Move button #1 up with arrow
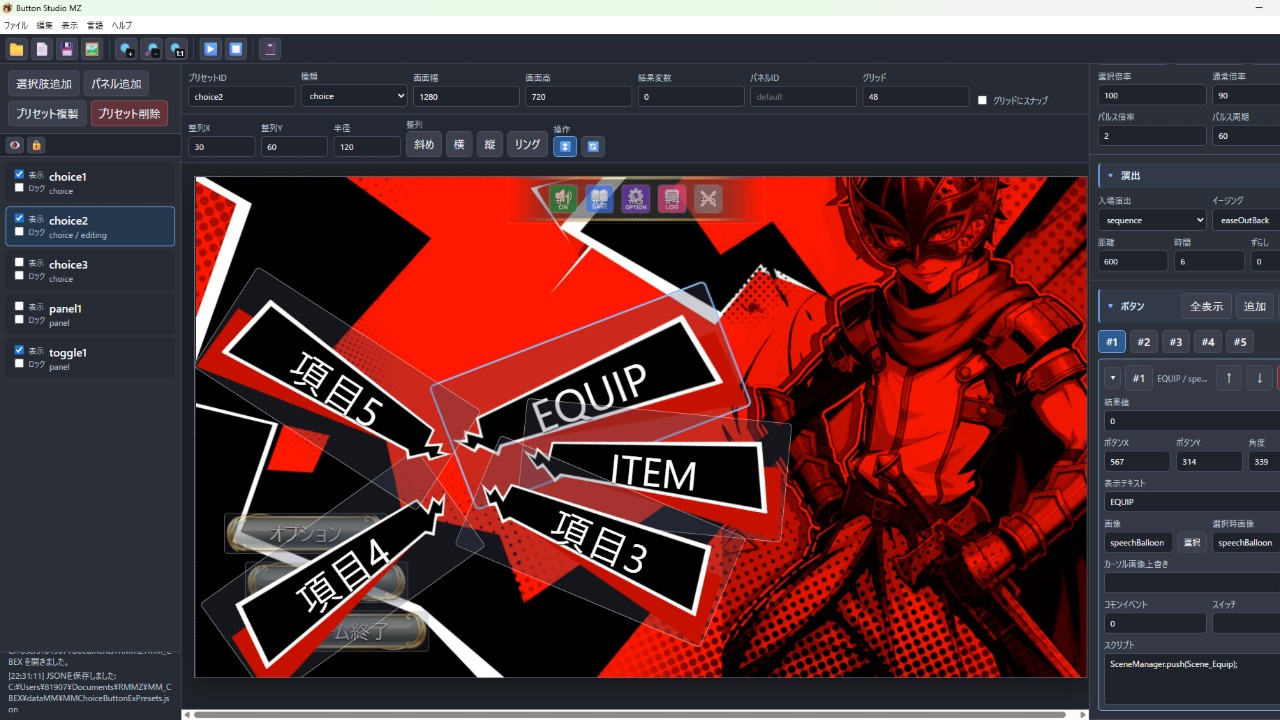The width and height of the screenshot is (1280, 720). pyautogui.click(x=1229, y=378)
